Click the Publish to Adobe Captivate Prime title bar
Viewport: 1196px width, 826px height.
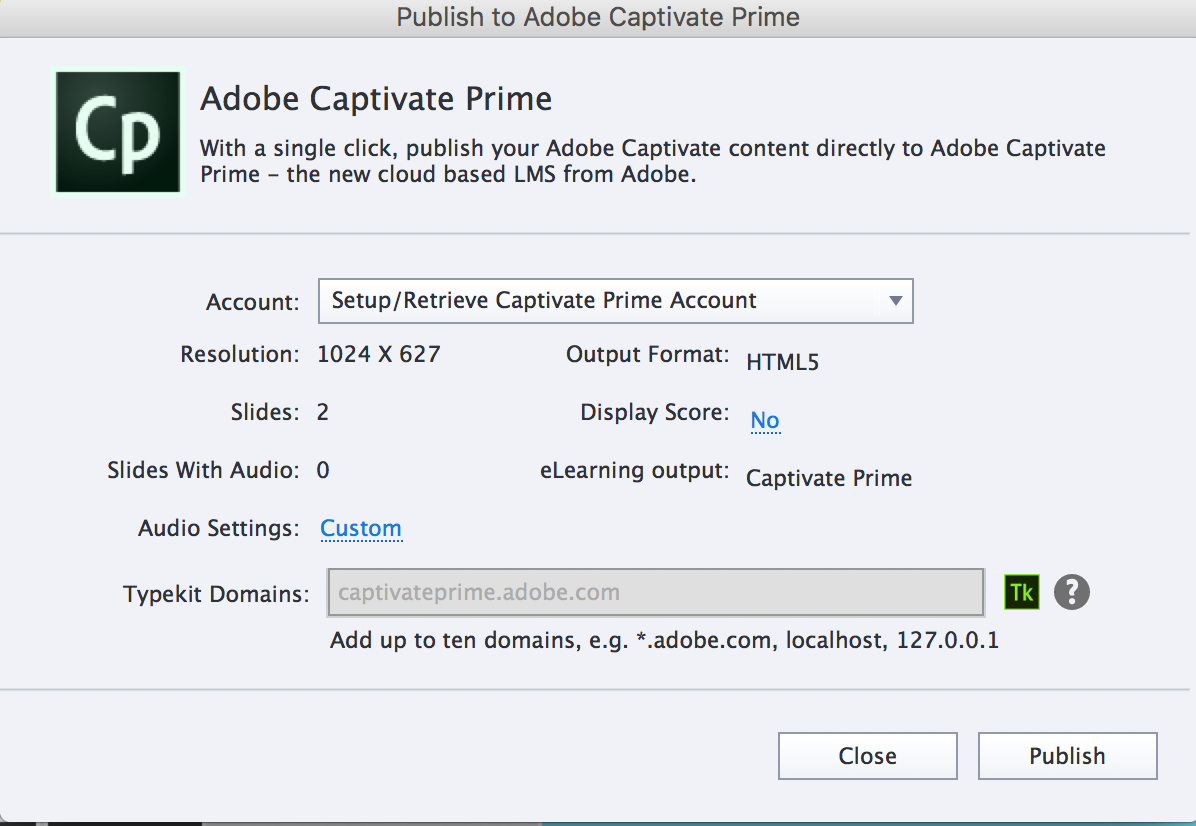pyautogui.click(x=598, y=17)
